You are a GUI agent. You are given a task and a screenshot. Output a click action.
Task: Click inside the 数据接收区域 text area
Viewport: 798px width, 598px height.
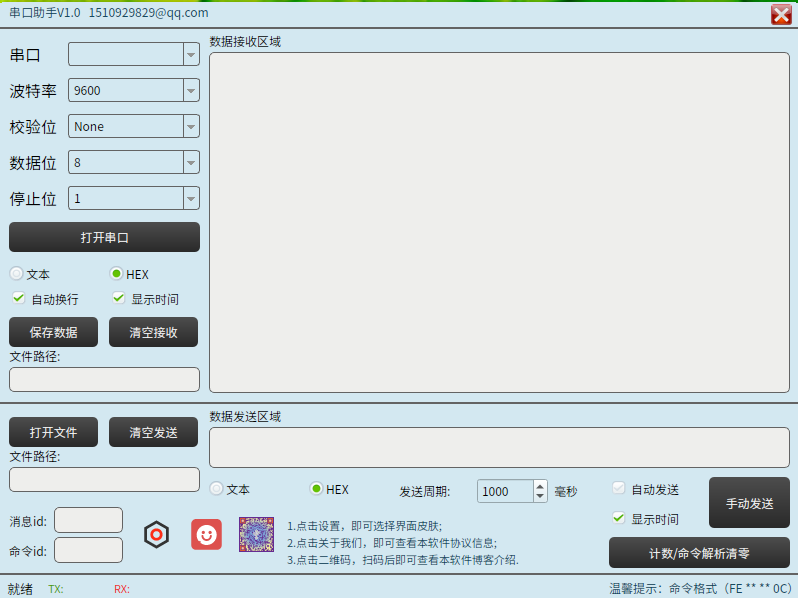click(499, 222)
